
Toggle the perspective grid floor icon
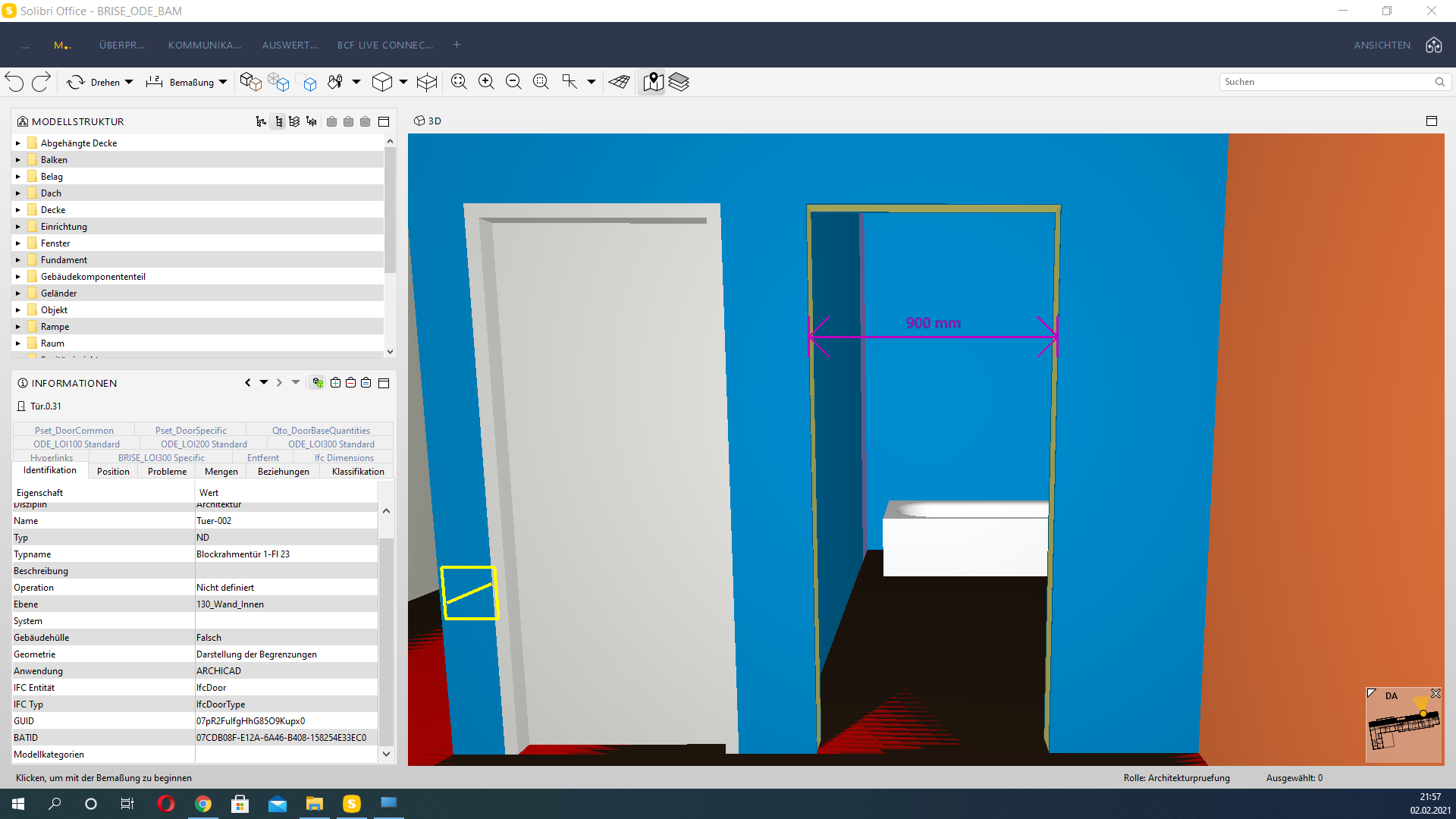tap(620, 82)
